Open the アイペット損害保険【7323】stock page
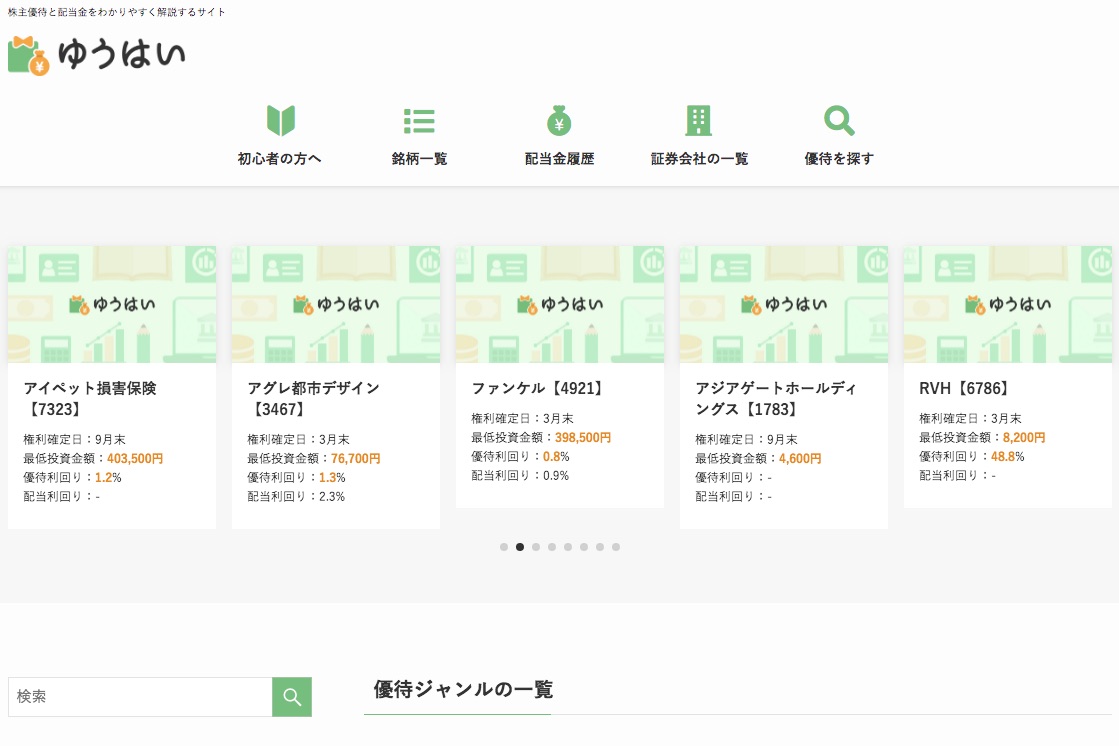 click(88, 398)
